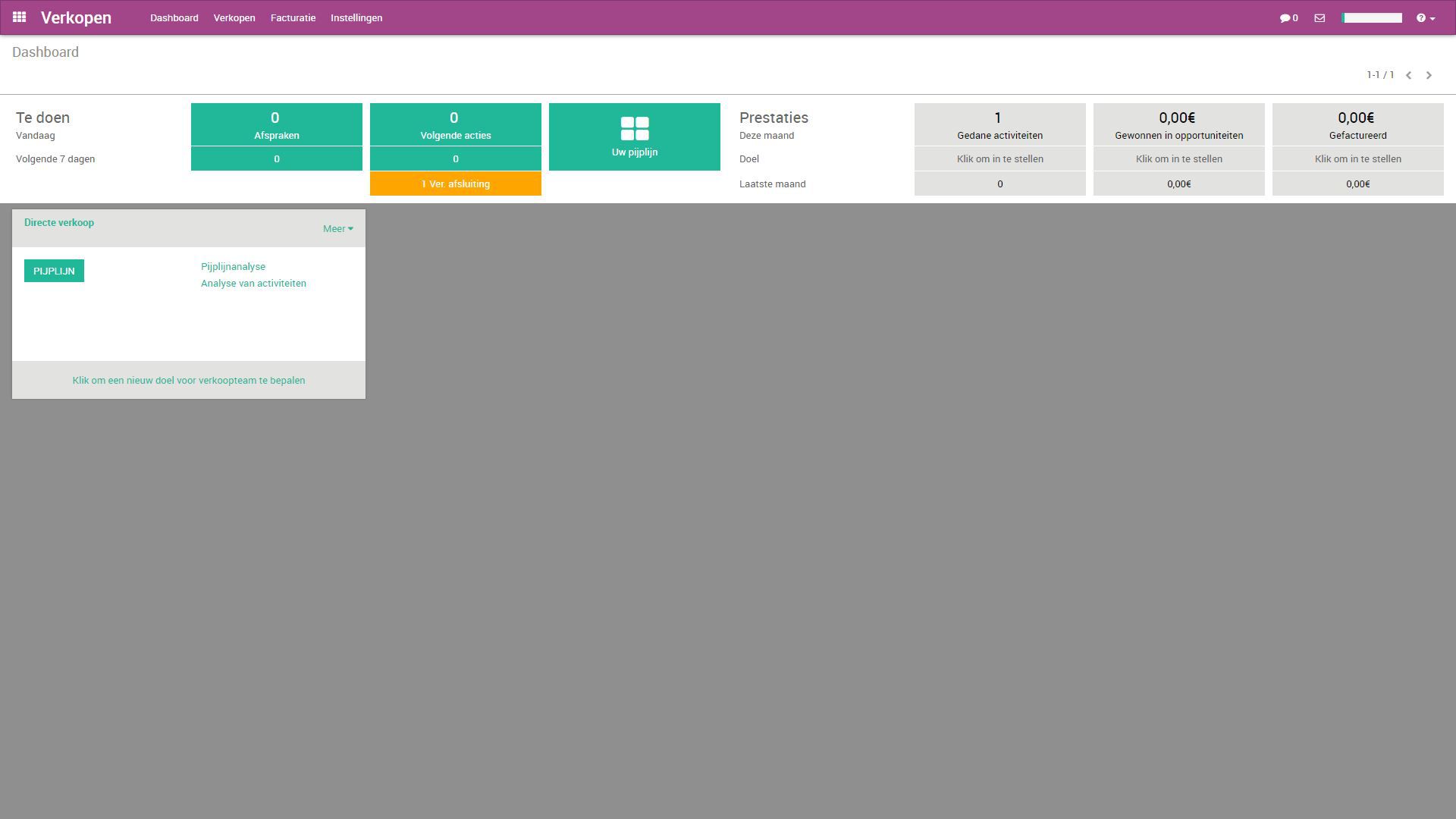The width and height of the screenshot is (1456, 819).
Task: Set goal for Gefactureerd column
Action: (1357, 158)
